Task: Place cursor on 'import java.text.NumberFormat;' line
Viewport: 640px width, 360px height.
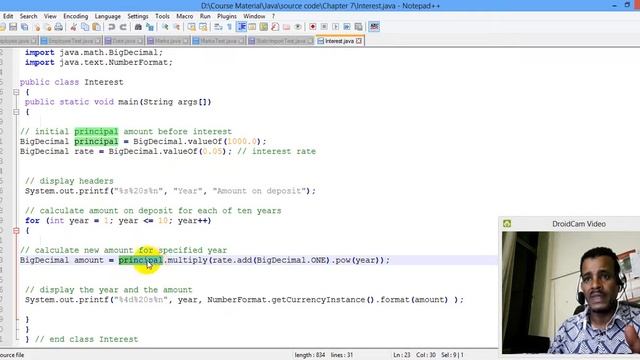Action: point(99,62)
